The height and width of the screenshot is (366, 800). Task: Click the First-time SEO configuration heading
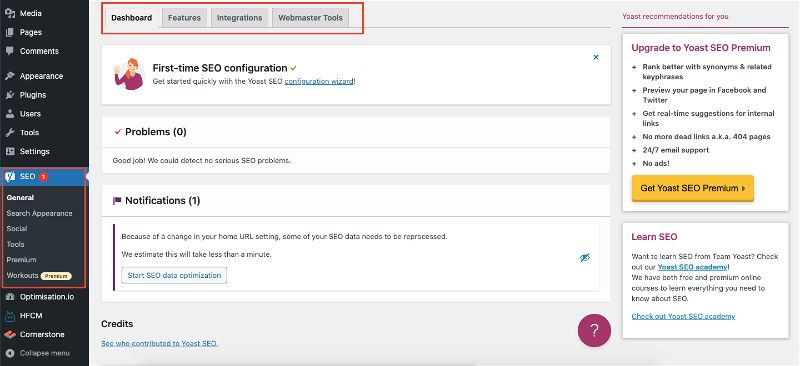[220, 68]
